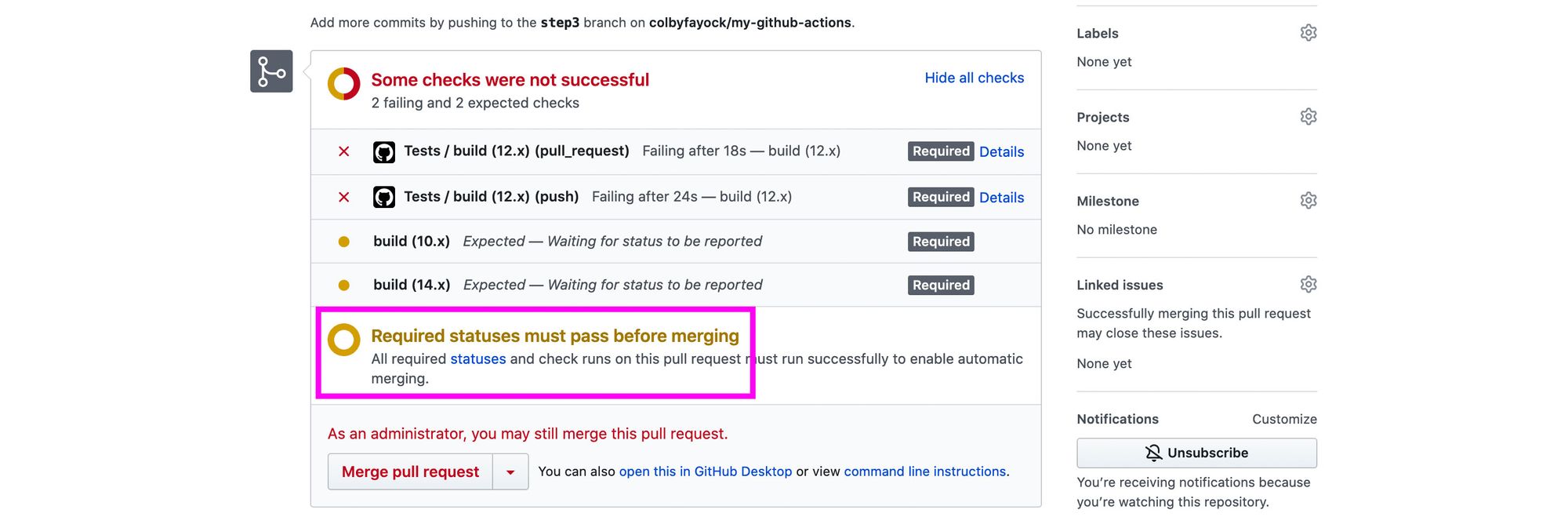The width and height of the screenshot is (1568, 524).
Task: Click "None yet" under Projects
Action: tap(1104, 145)
